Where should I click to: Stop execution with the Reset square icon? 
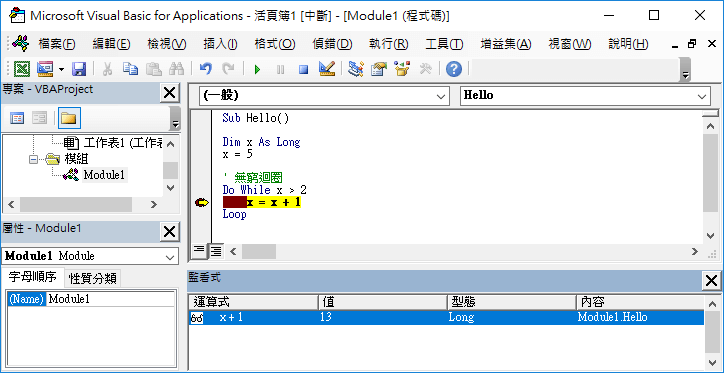coord(303,70)
